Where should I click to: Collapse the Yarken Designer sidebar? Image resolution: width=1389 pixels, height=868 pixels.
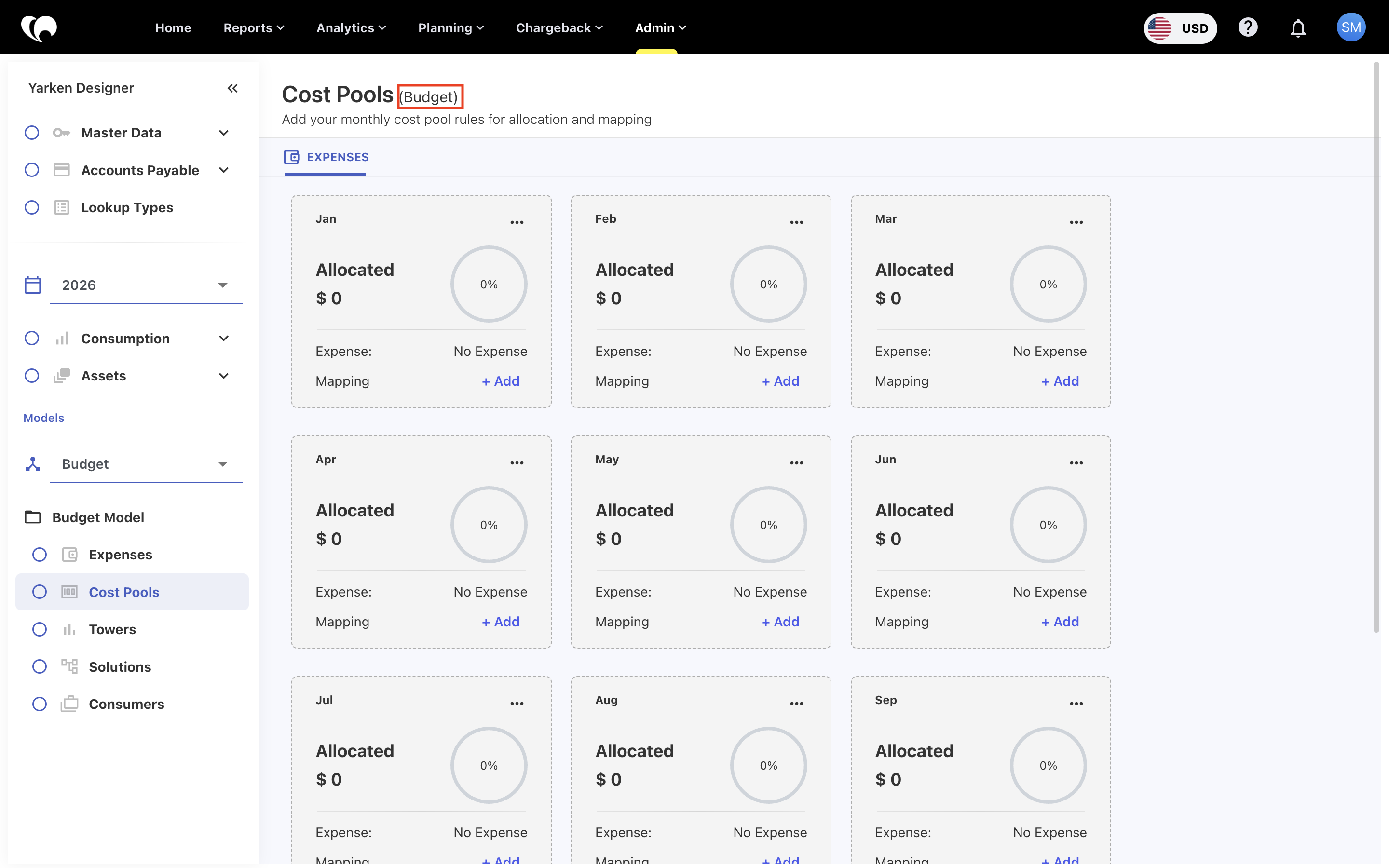click(x=232, y=88)
